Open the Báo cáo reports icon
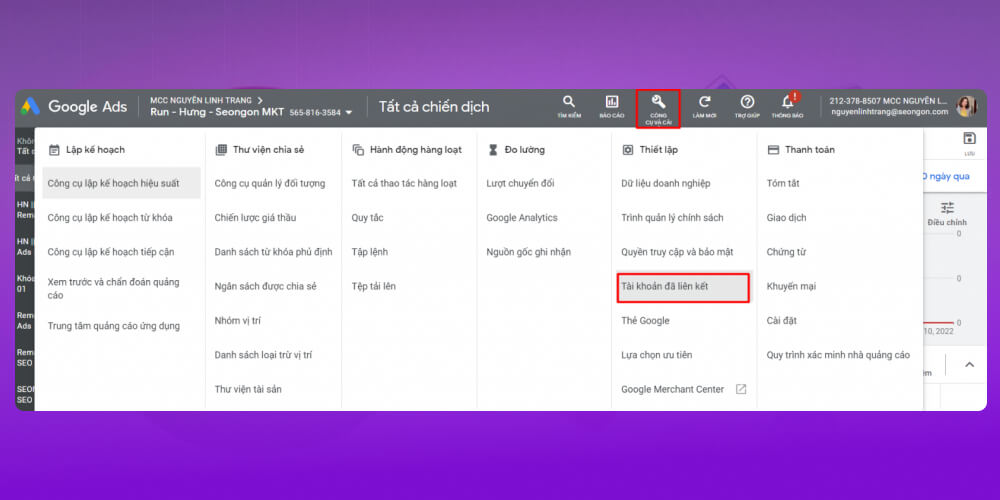 [611, 105]
